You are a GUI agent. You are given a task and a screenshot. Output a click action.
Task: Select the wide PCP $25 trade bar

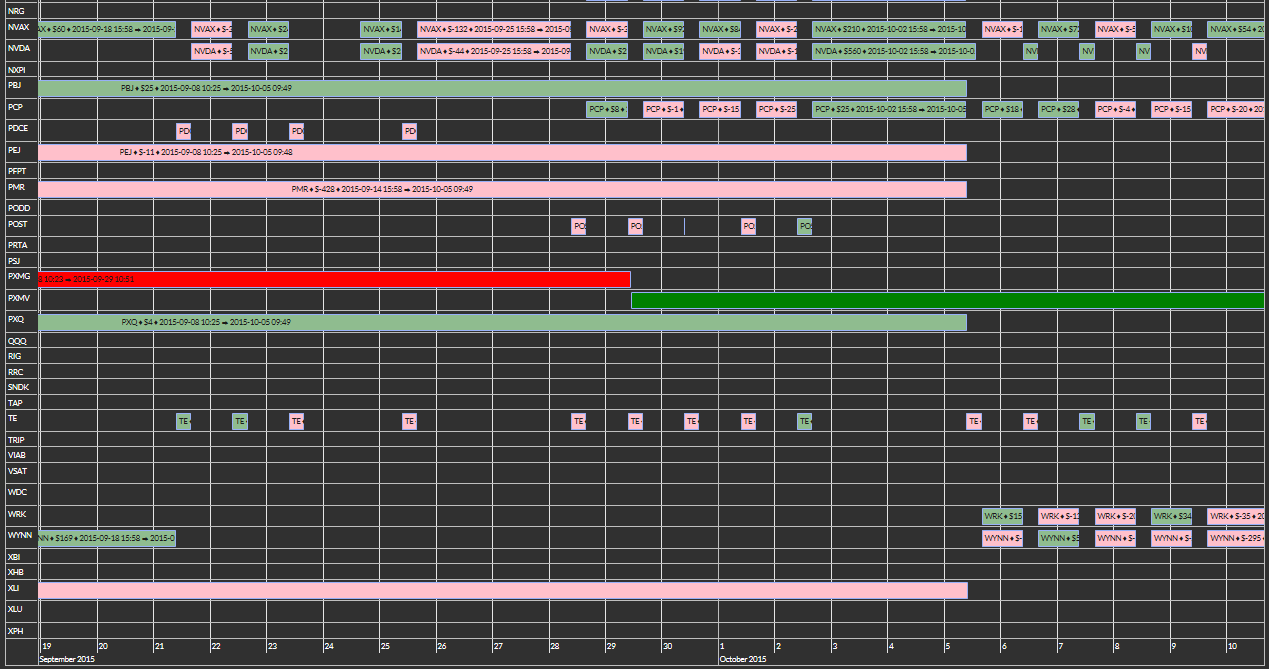[890, 109]
